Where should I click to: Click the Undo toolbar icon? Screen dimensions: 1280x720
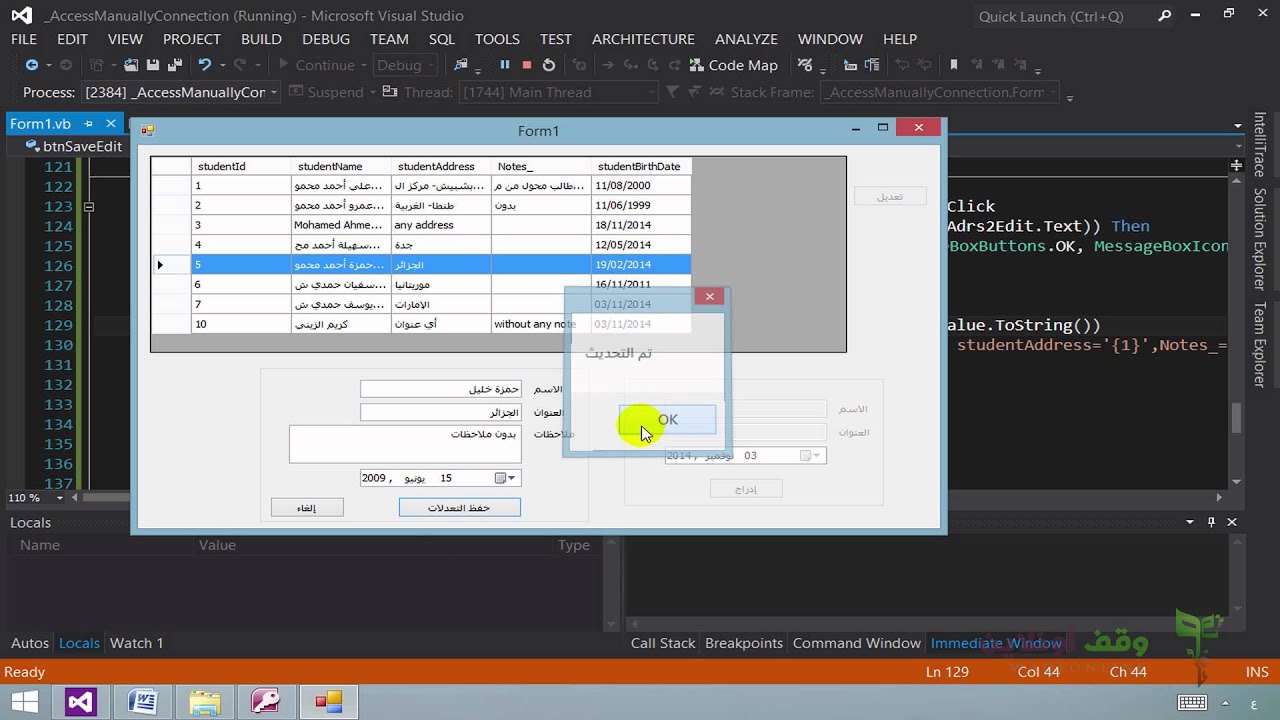[x=205, y=65]
